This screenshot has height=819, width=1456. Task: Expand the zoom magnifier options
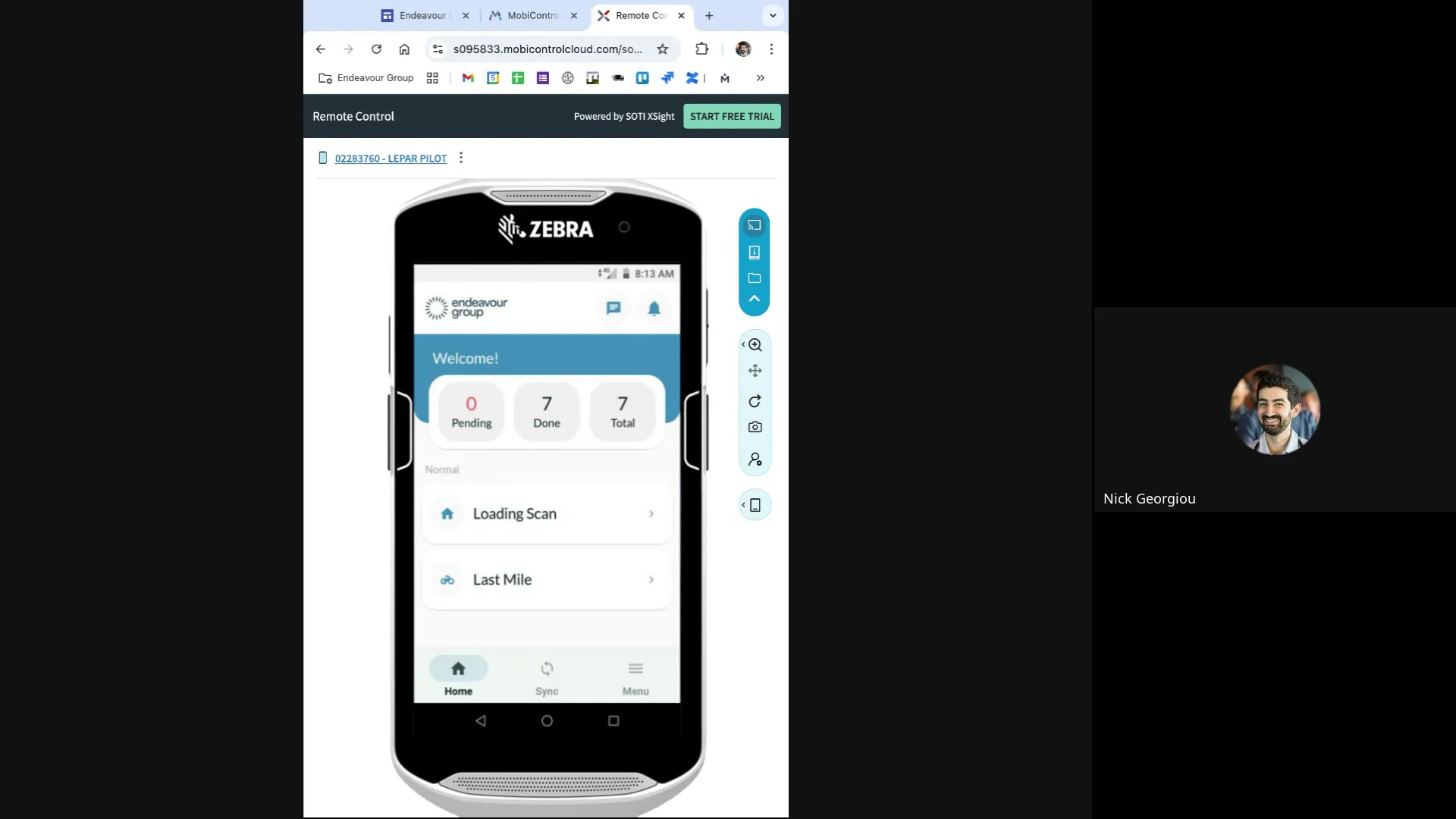point(755,345)
